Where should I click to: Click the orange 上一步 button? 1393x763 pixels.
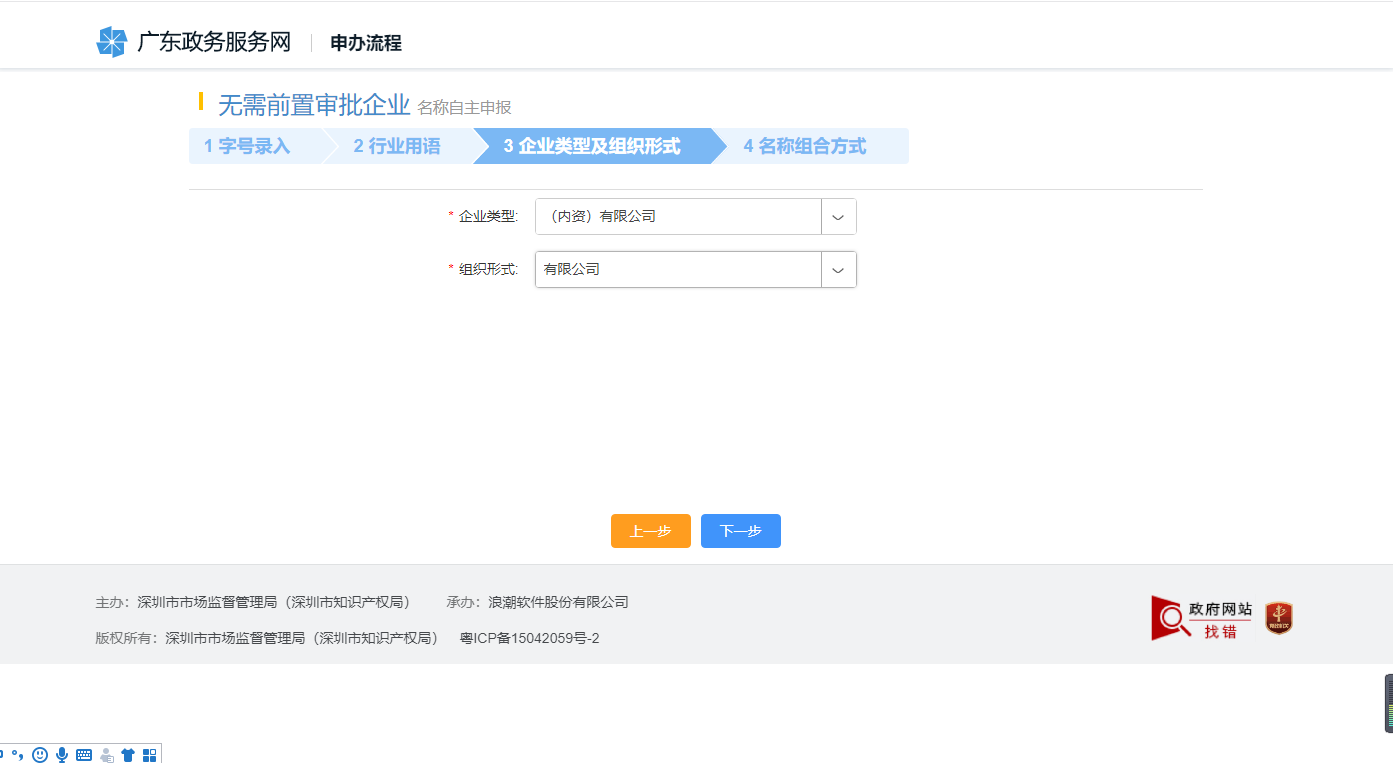click(x=650, y=530)
